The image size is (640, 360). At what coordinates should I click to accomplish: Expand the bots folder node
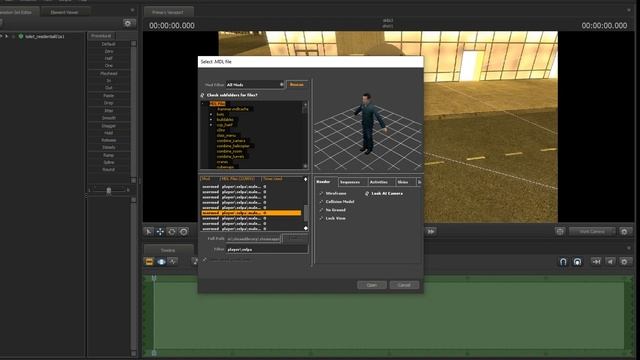click(211, 114)
